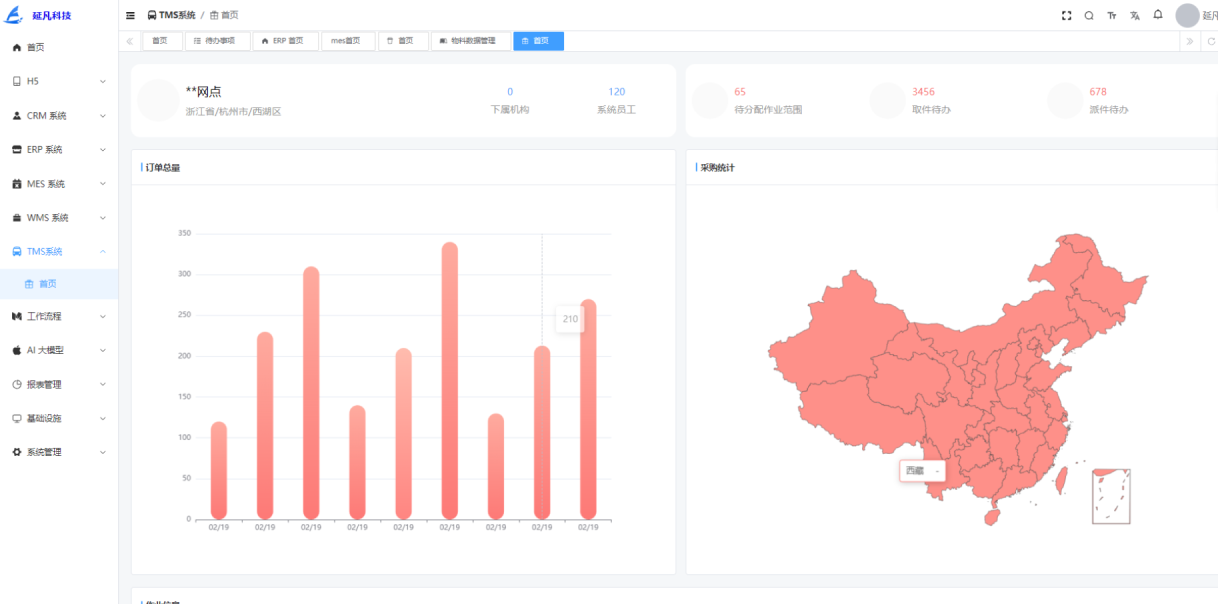Click the user avatar in the header
Screen dimensions: 1218x604
pos(1187,15)
